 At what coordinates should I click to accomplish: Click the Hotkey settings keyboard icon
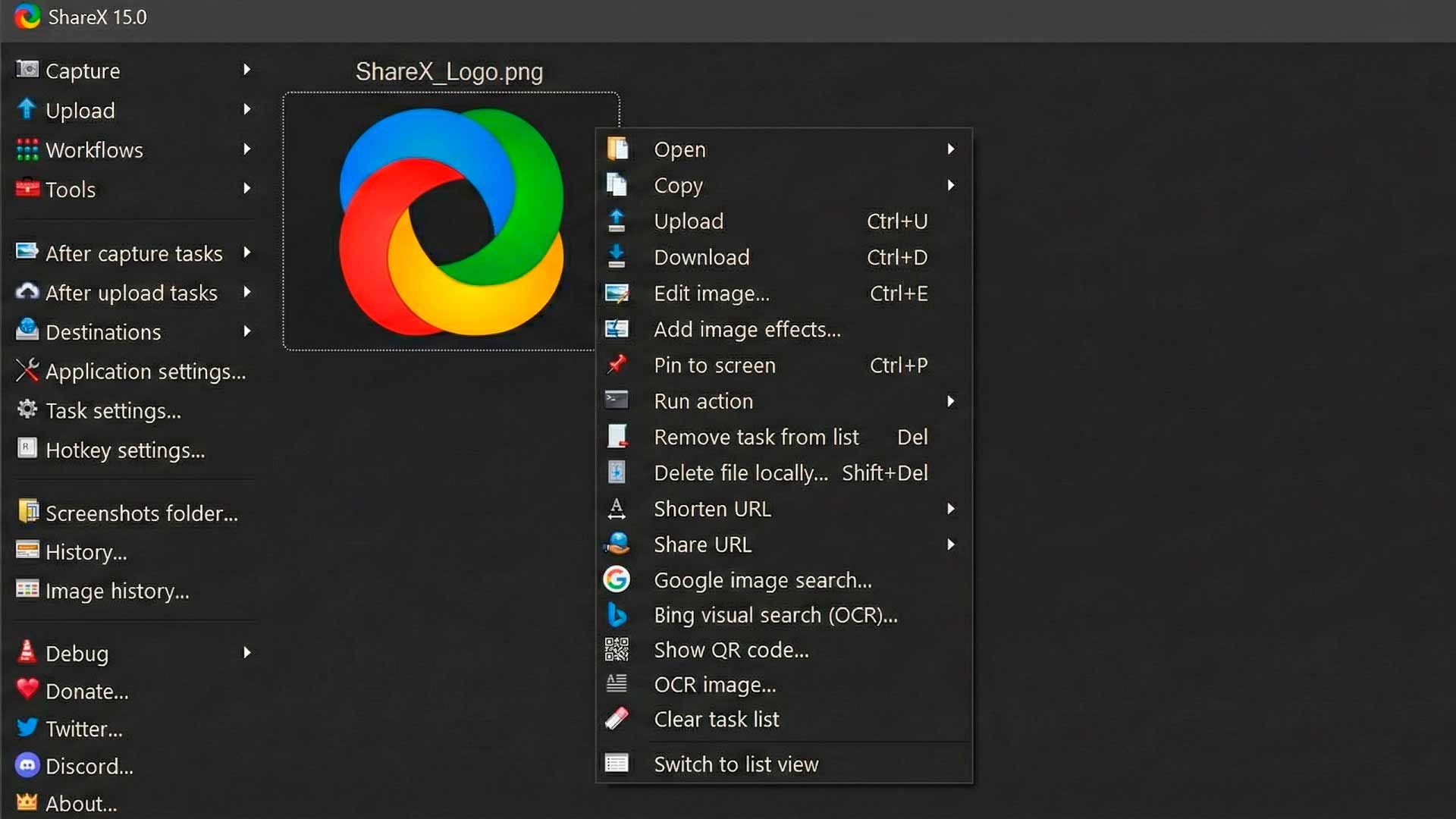click(x=27, y=449)
